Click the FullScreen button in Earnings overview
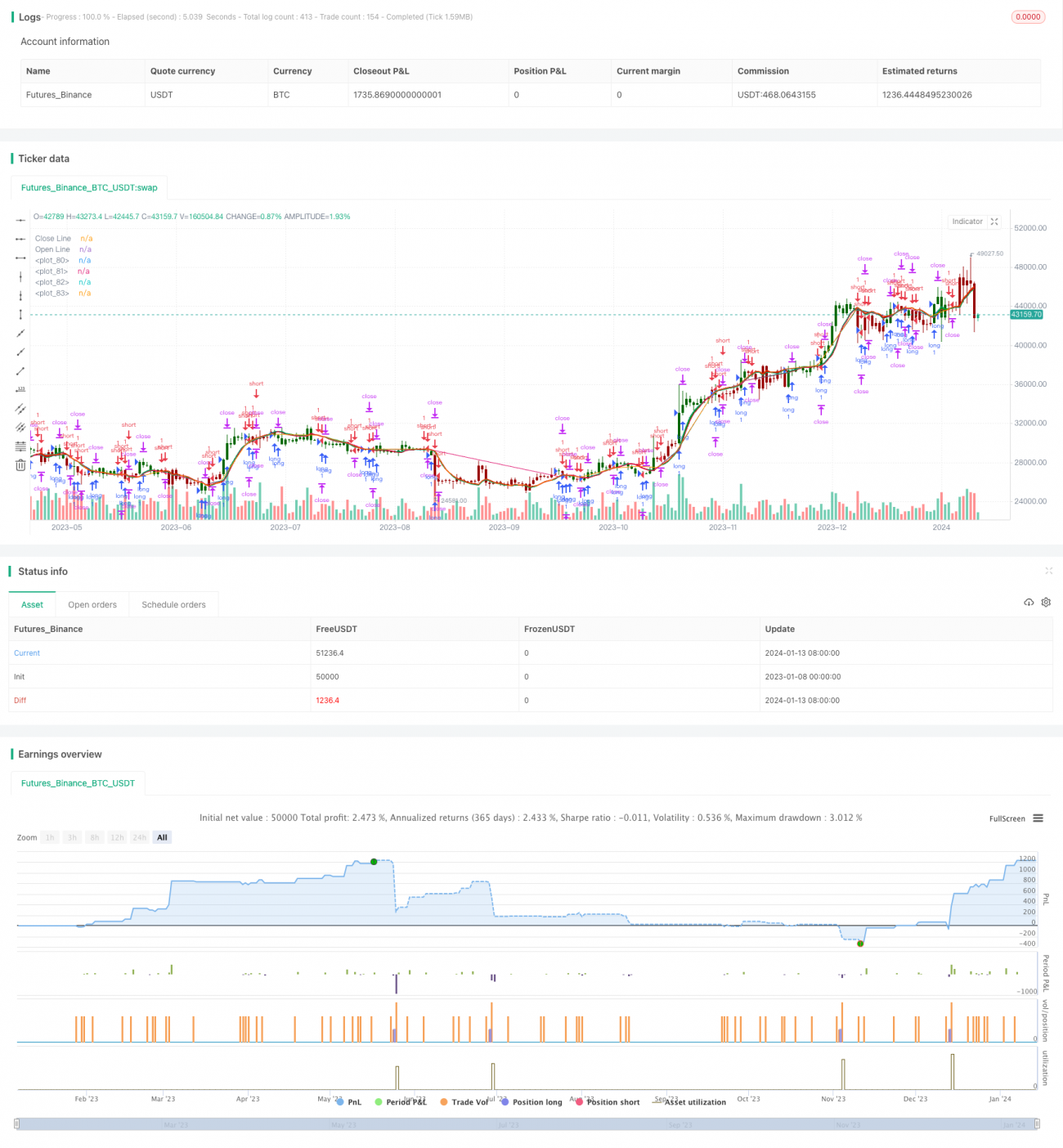 pos(1007,818)
